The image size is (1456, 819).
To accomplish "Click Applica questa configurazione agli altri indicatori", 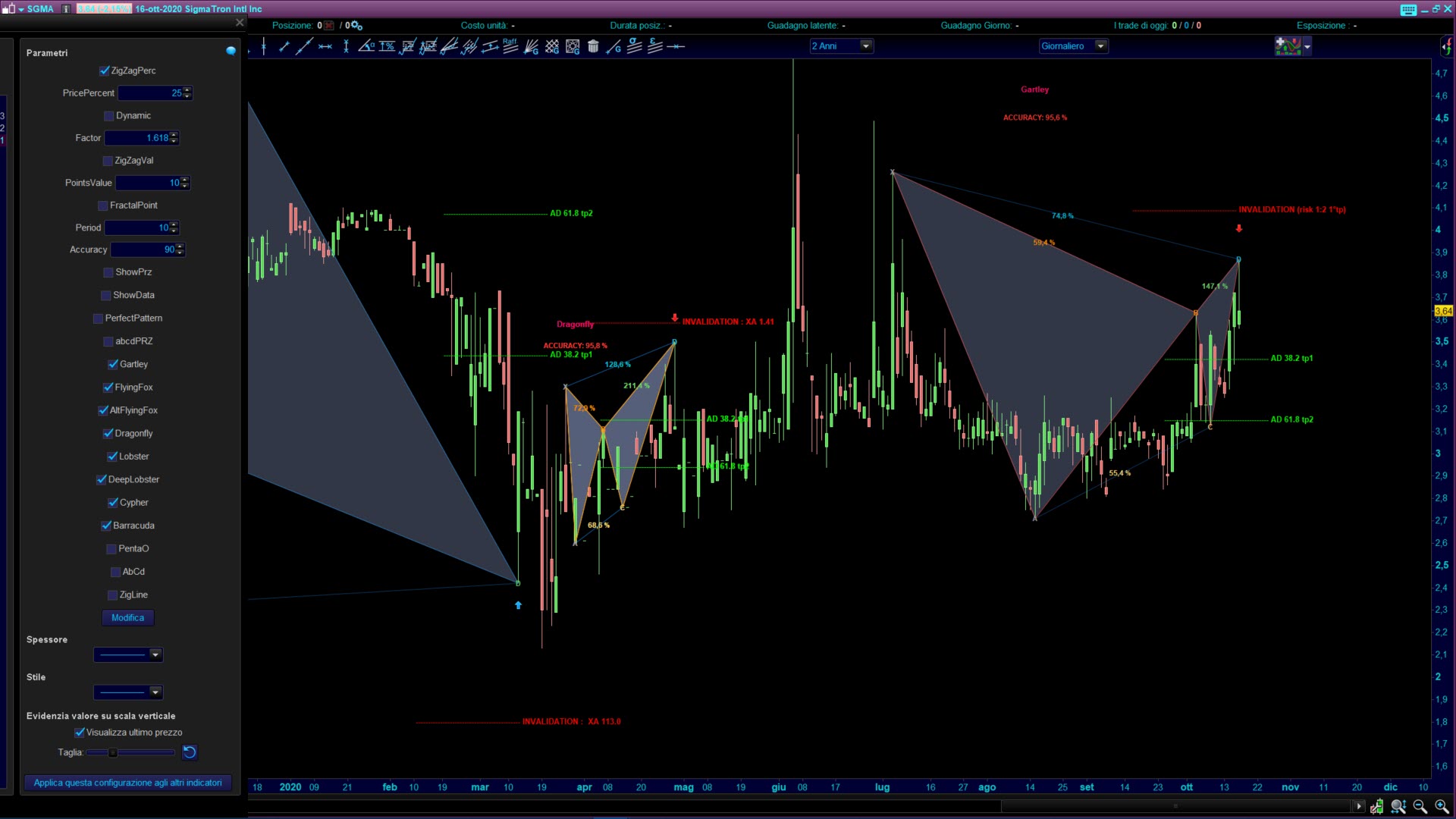I will click(127, 783).
